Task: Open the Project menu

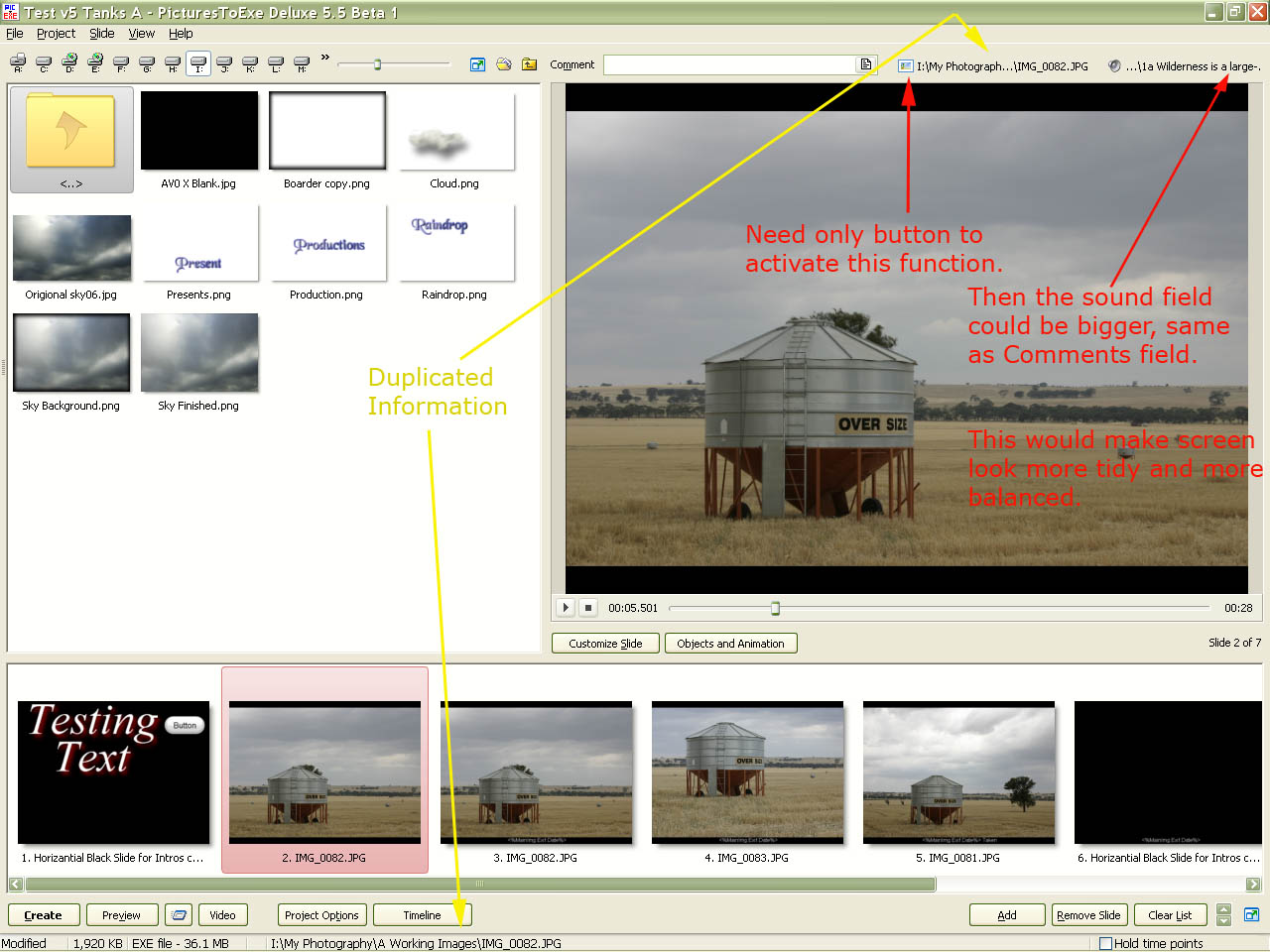Action: 56,33
